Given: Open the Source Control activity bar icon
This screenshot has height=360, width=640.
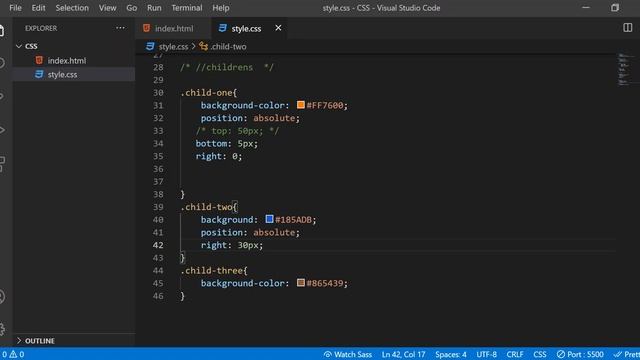Looking at the screenshot, I should click(2, 97).
